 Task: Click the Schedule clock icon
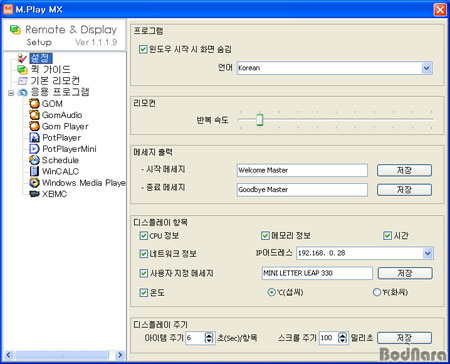coord(34,160)
